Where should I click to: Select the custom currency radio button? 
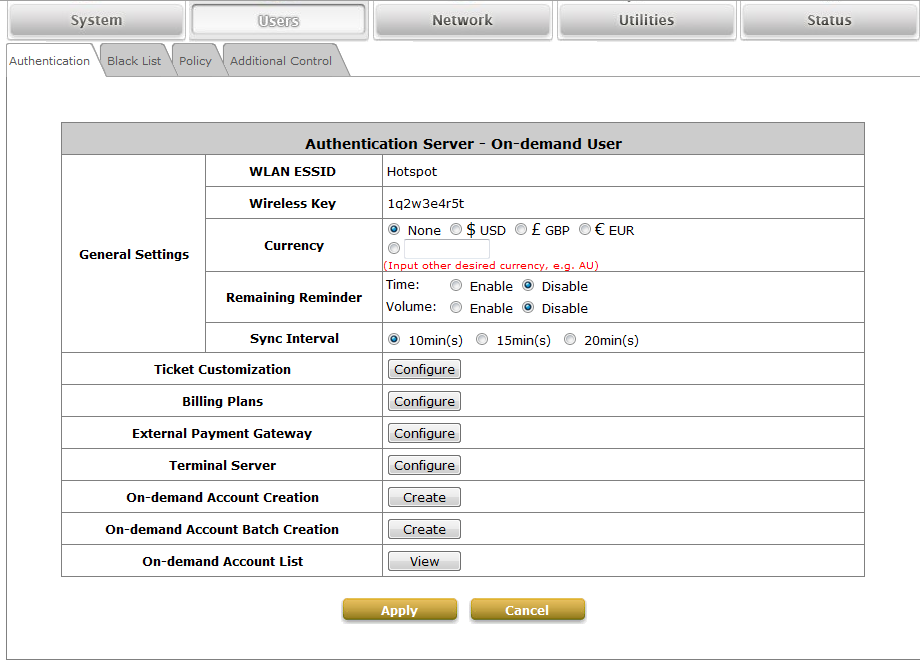point(394,249)
